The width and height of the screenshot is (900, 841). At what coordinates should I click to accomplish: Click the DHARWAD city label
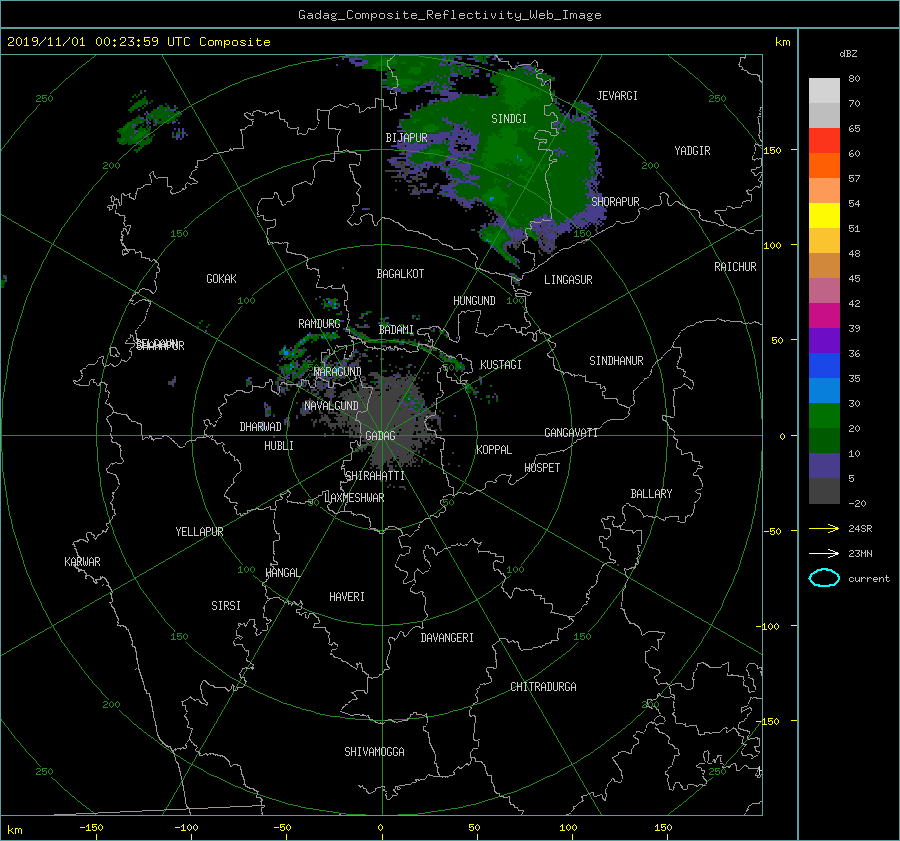click(260, 427)
